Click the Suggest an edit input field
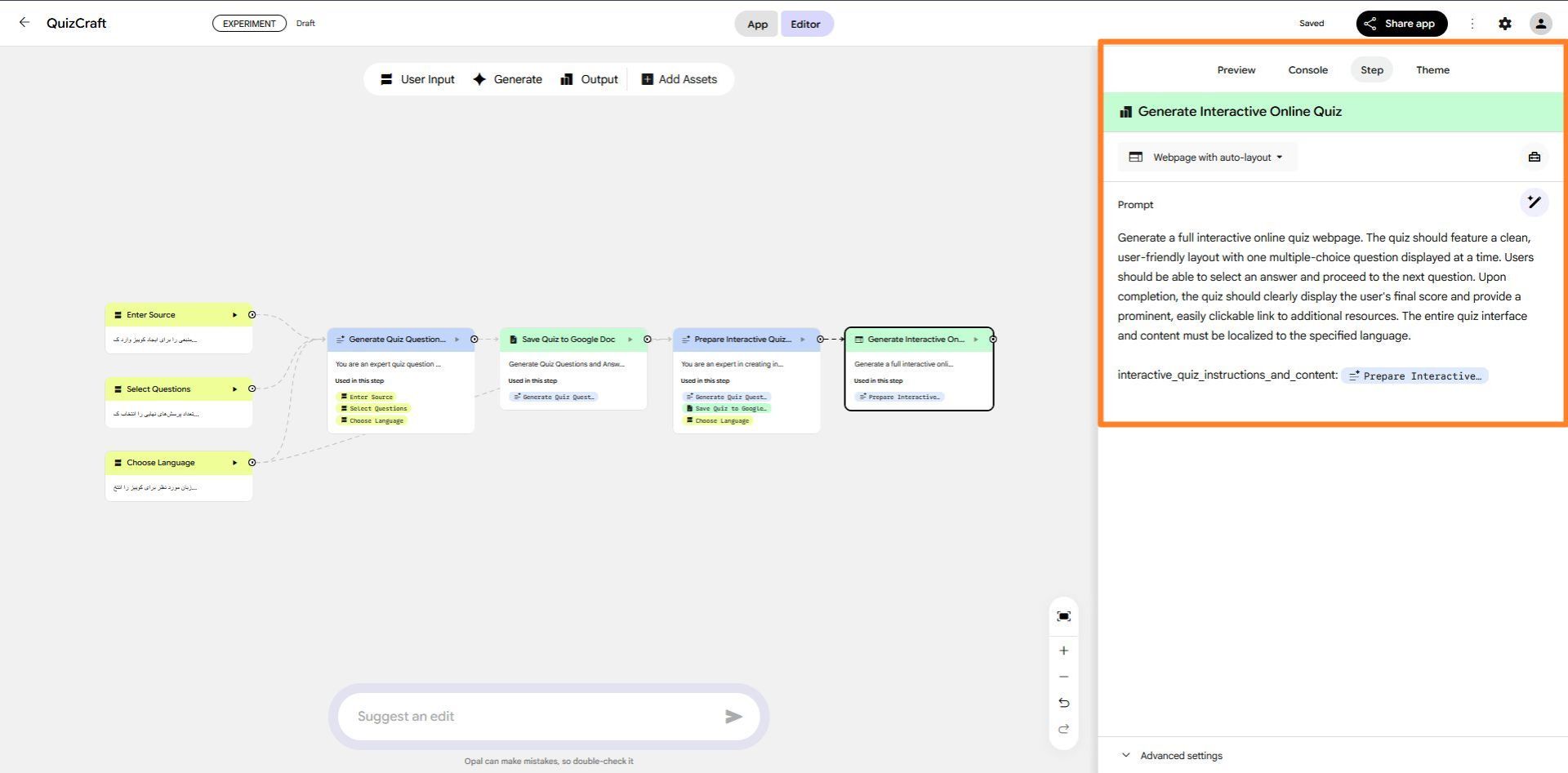The width and height of the screenshot is (1568, 773). click(531, 717)
